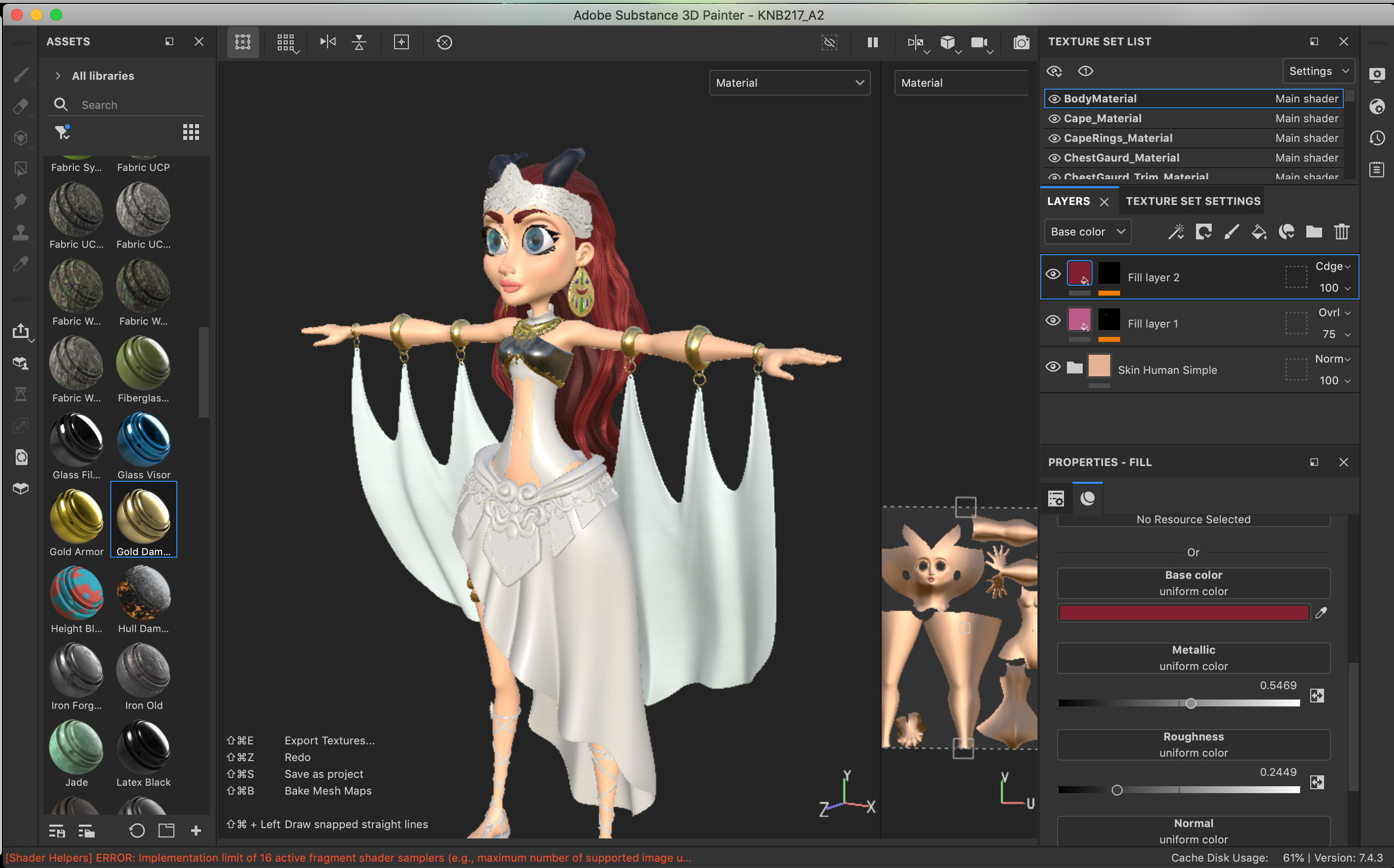This screenshot has height=868, width=1394.
Task: Open the Settings button in Texture Set List
Action: click(1318, 71)
